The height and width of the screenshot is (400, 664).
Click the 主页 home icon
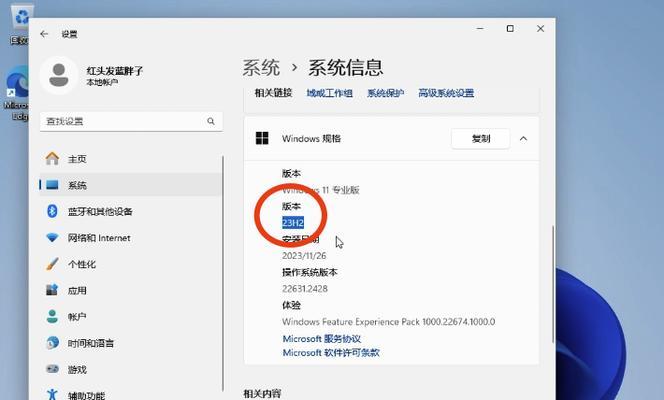[52, 159]
